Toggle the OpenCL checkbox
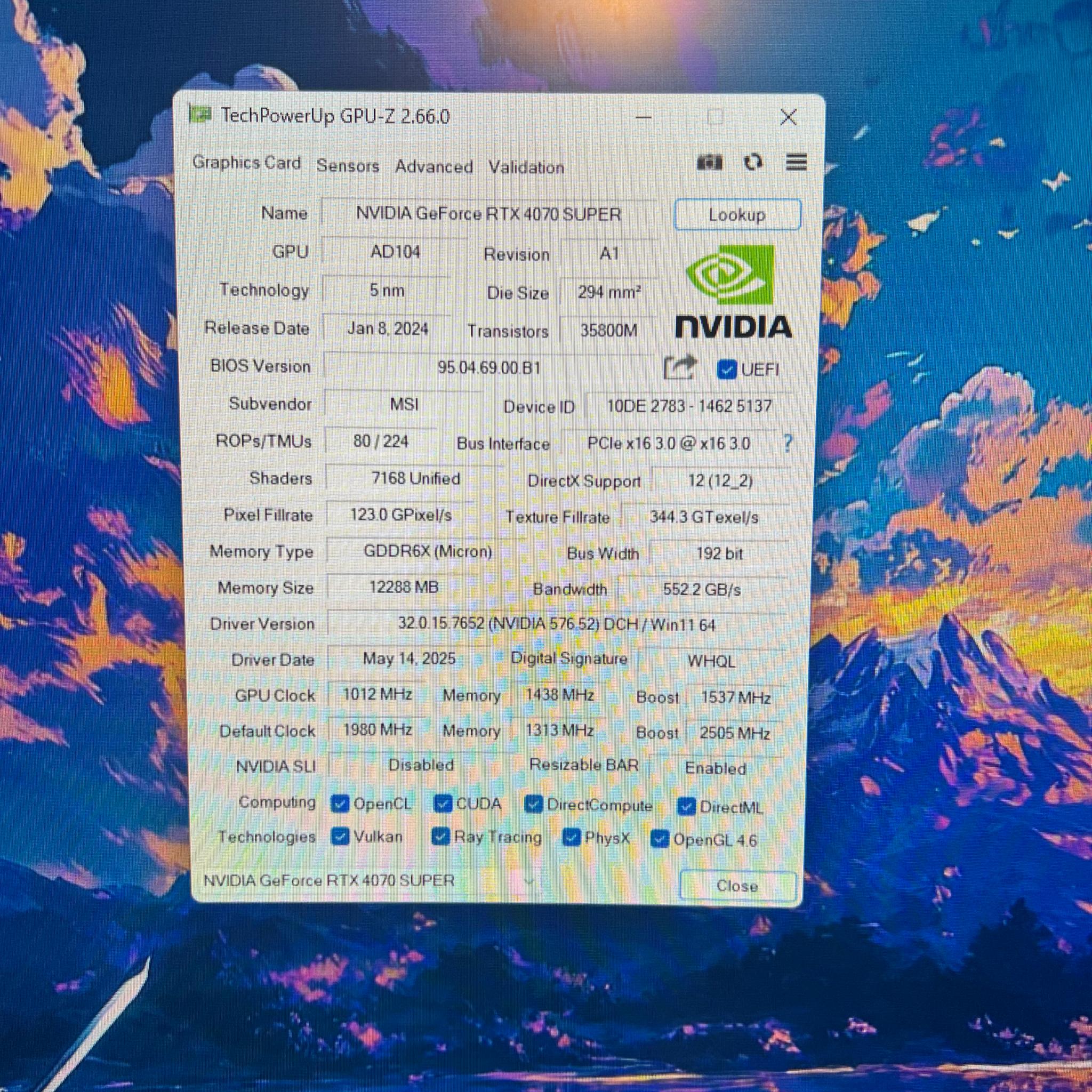Viewport: 1092px width, 1092px height. [x=340, y=803]
